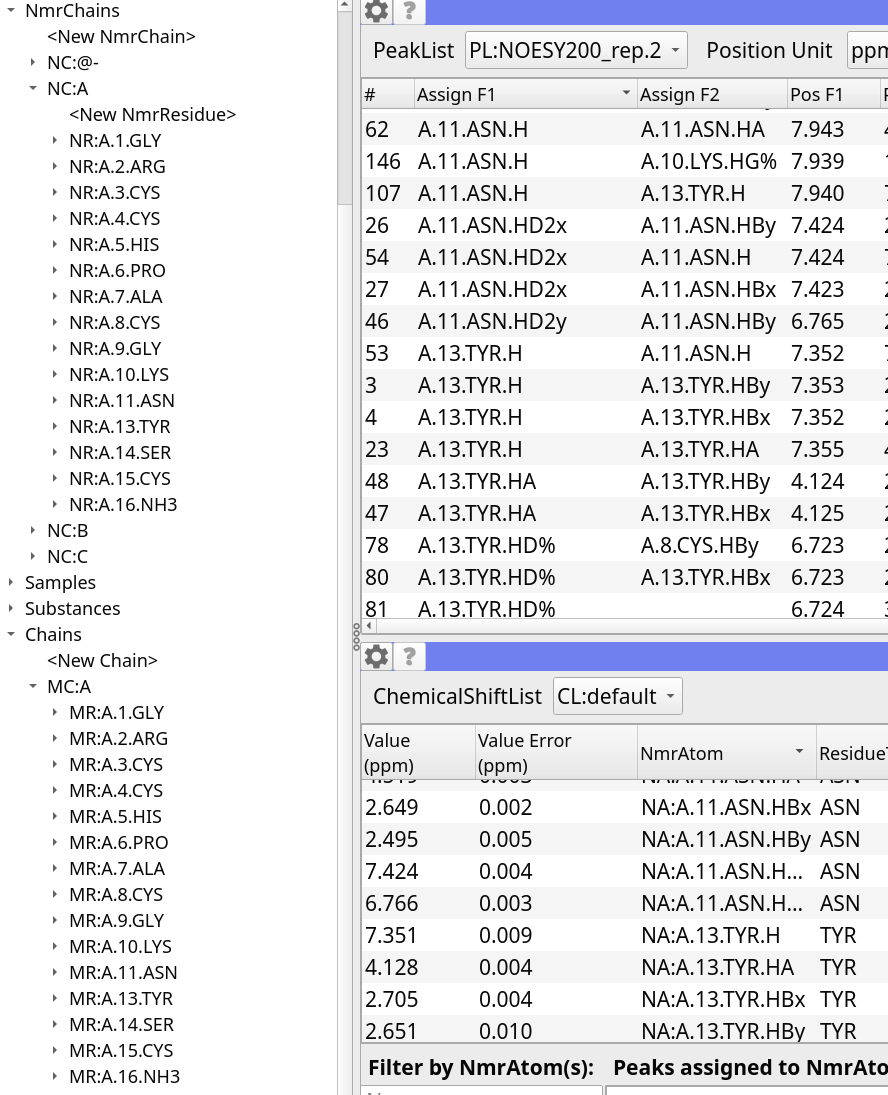Click splitter handle between the two modules
Screen dimensions: 888x1095
pos(356,637)
